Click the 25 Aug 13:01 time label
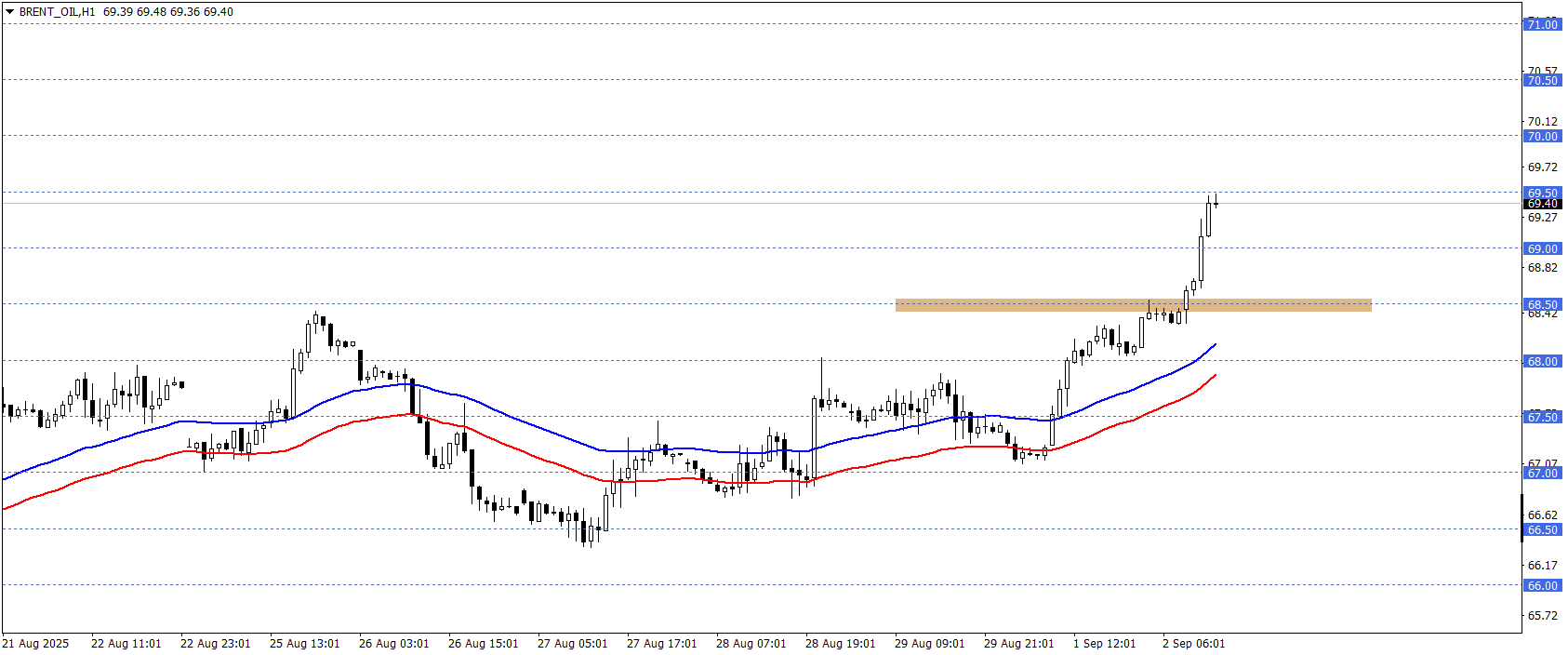Screen dimensions: 1568x655 pos(304,644)
